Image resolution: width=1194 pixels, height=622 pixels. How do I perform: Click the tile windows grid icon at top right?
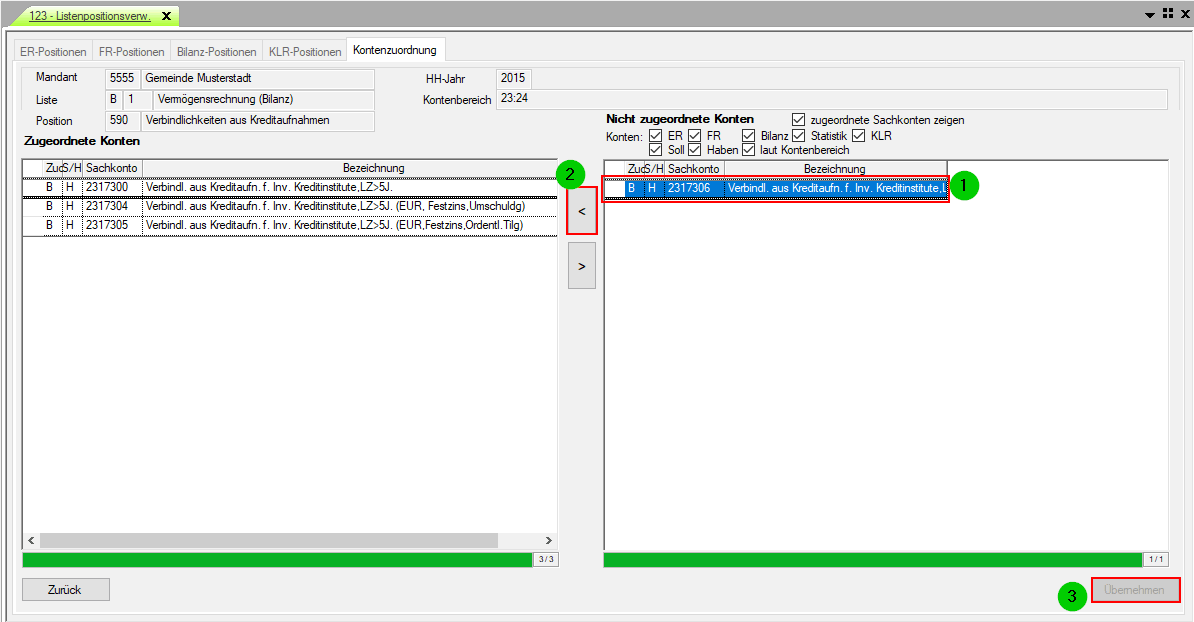tap(1167, 14)
